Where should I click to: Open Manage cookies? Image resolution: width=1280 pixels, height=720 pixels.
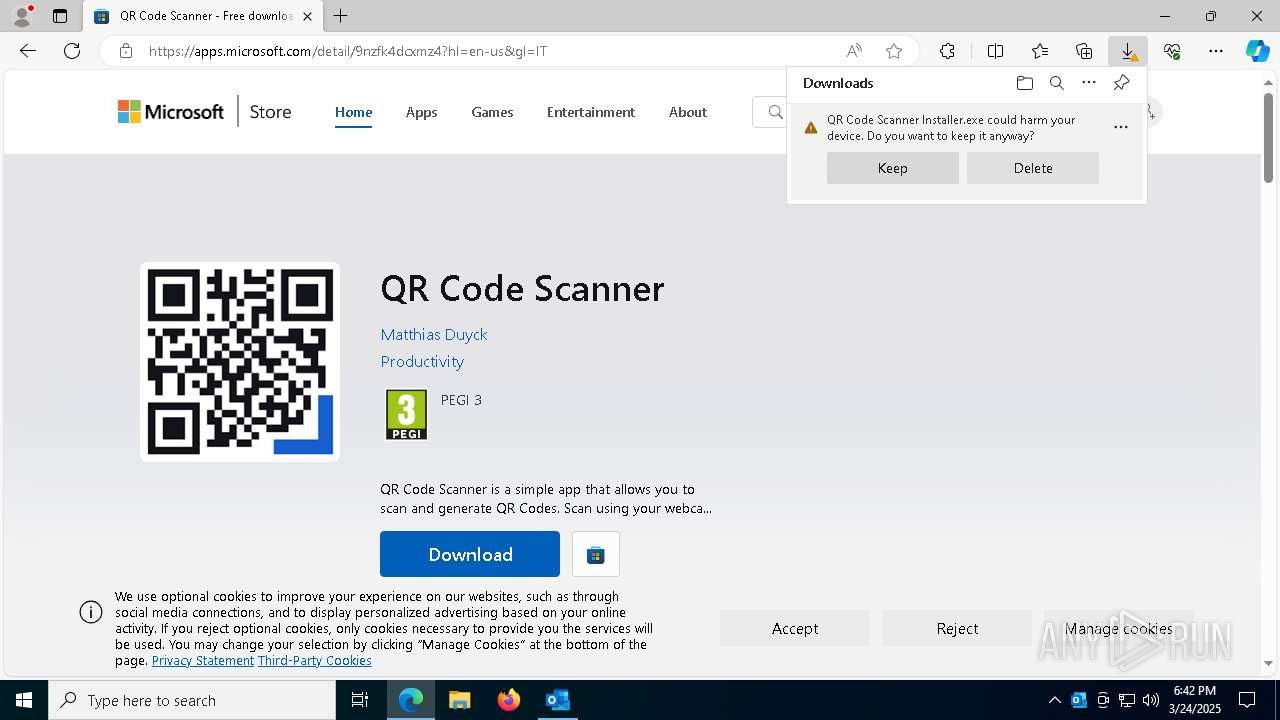click(x=1119, y=628)
